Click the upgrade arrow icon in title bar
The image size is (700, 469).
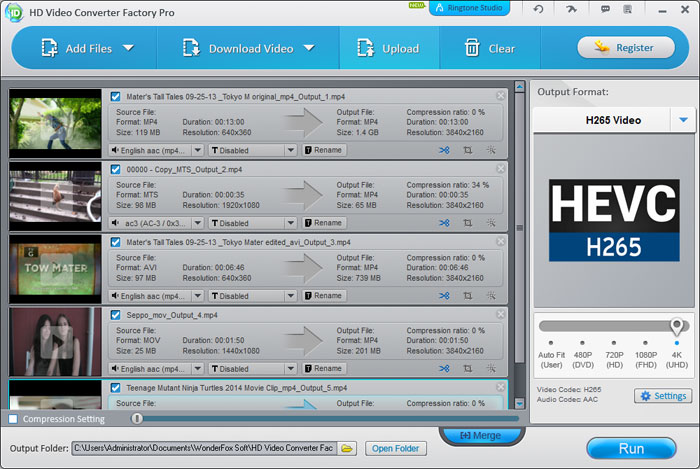point(571,9)
